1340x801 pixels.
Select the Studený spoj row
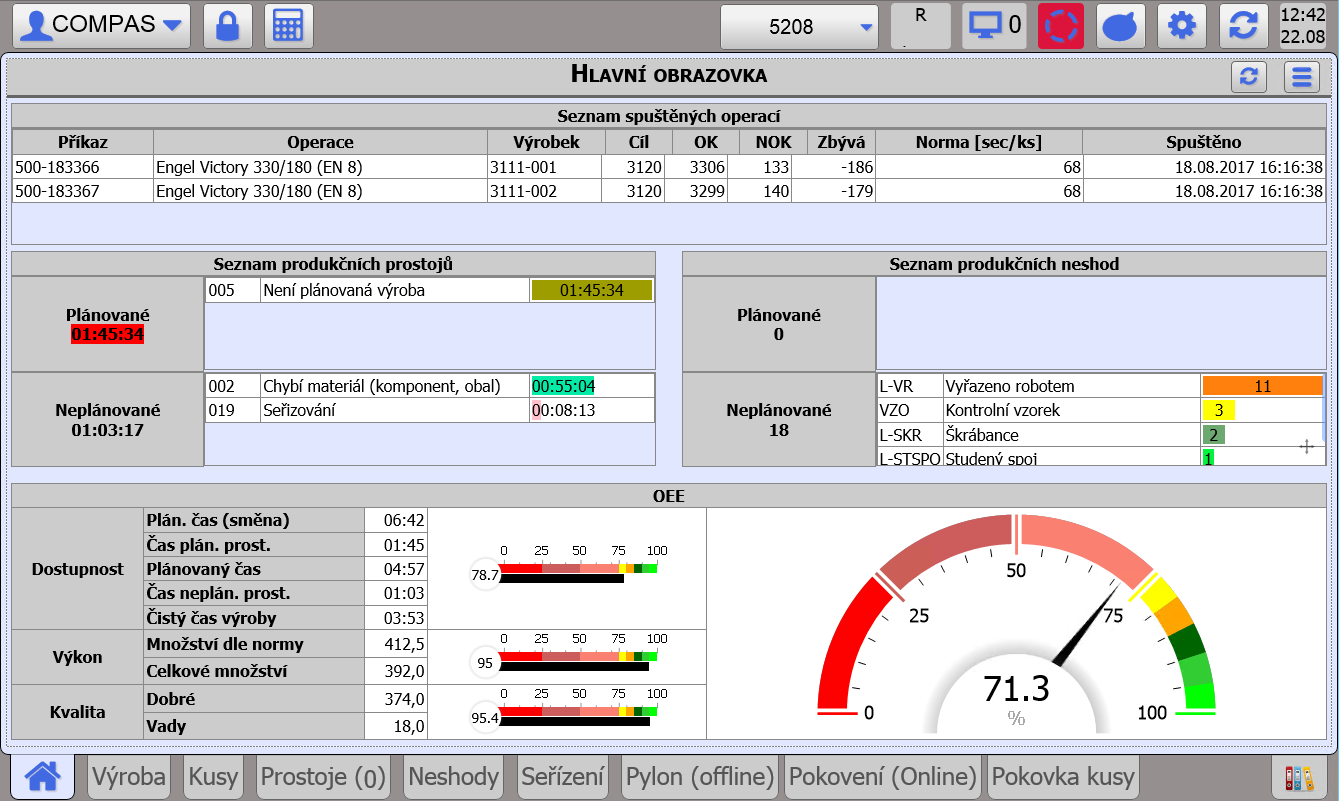[x=1100, y=458]
